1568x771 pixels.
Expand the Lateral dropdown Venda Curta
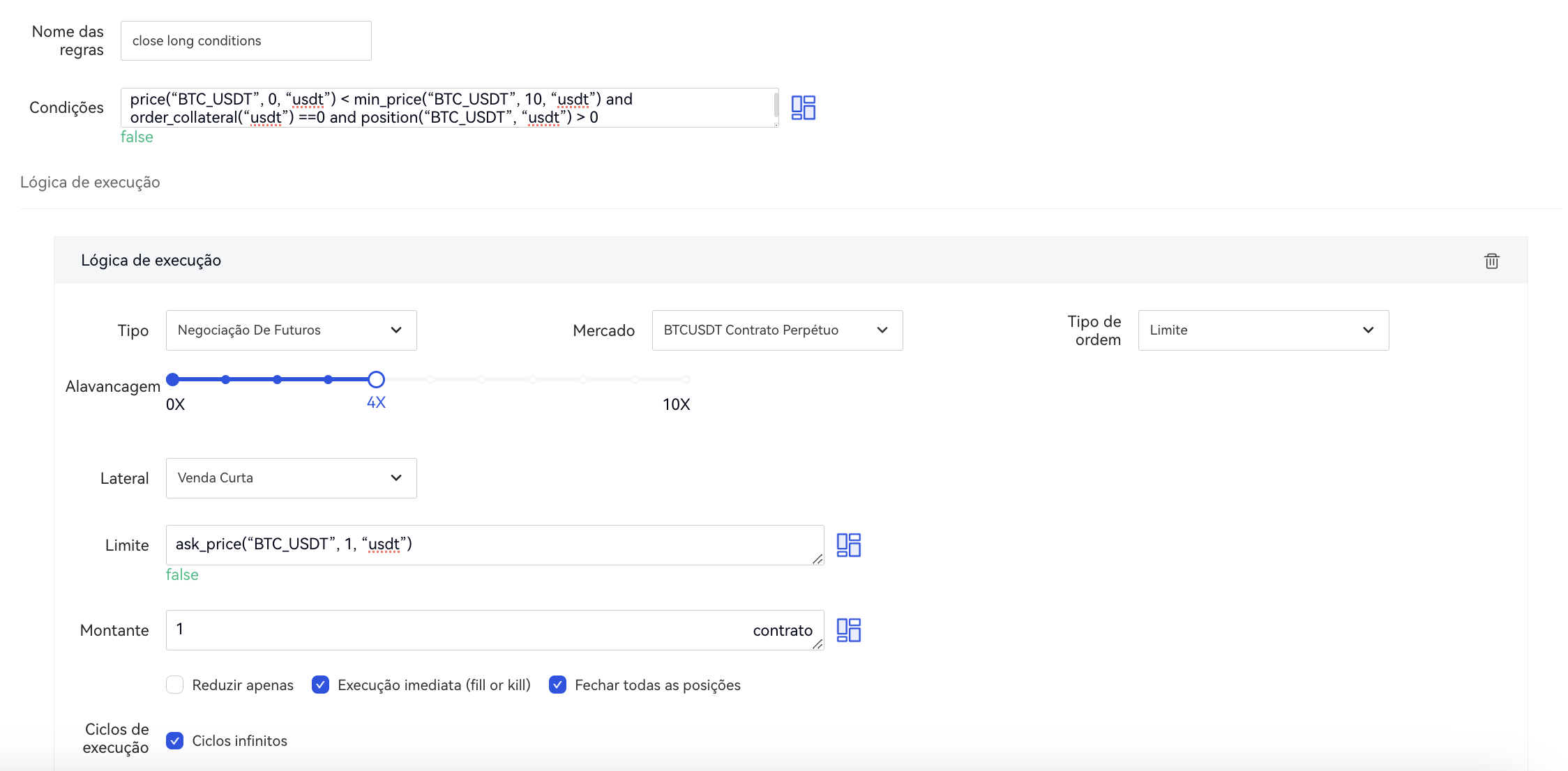[x=291, y=478]
